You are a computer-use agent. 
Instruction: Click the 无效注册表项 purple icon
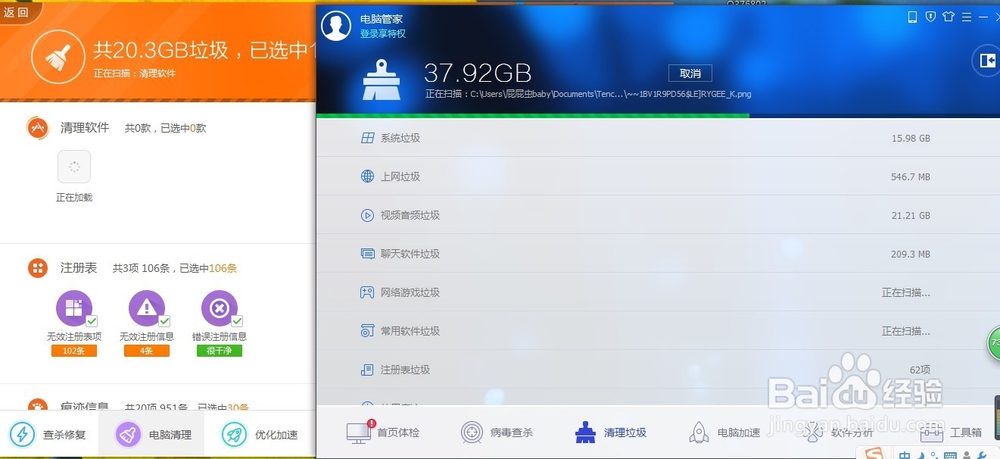point(74,308)
